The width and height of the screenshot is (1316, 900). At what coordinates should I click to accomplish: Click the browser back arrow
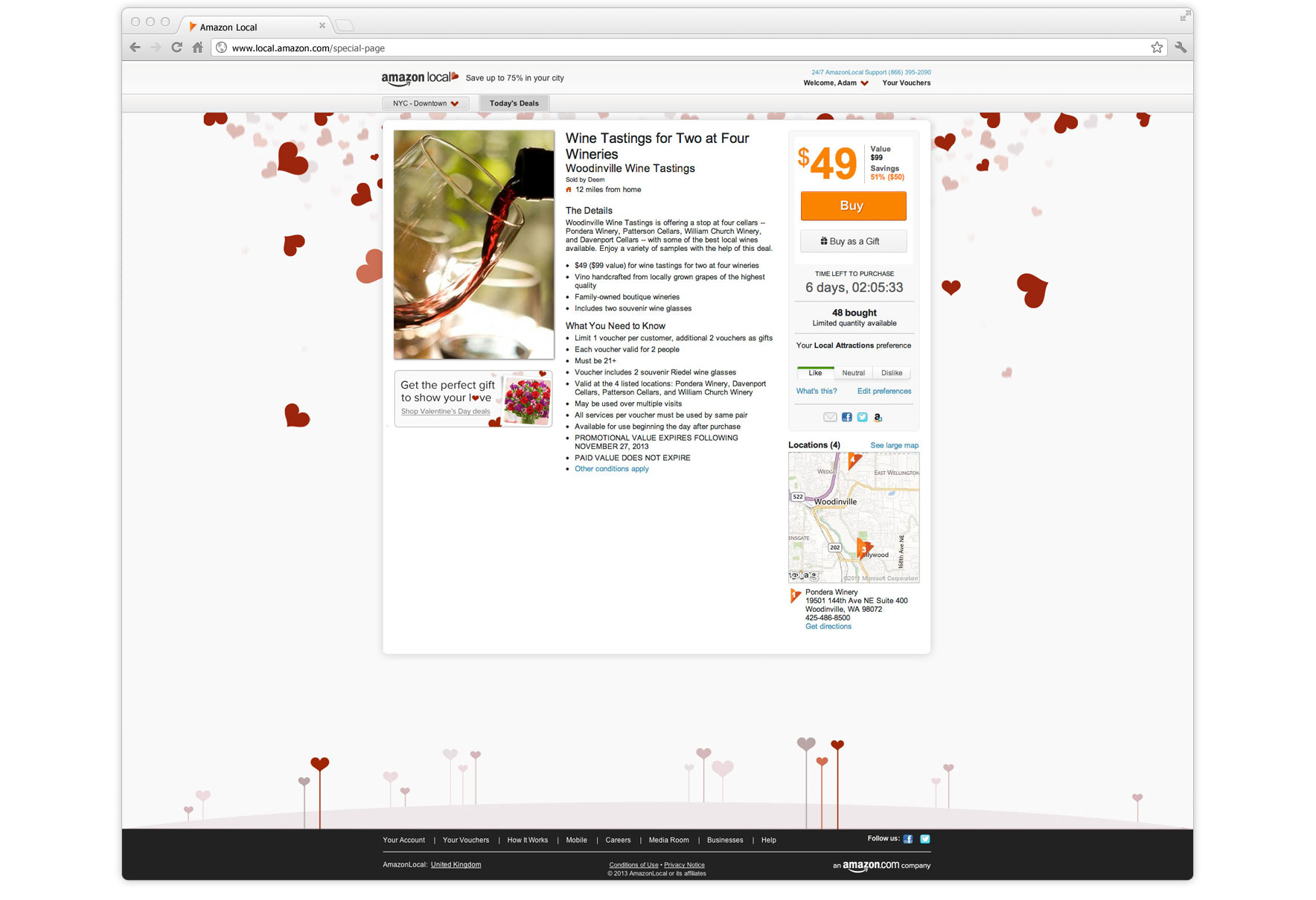click(135, 48)
